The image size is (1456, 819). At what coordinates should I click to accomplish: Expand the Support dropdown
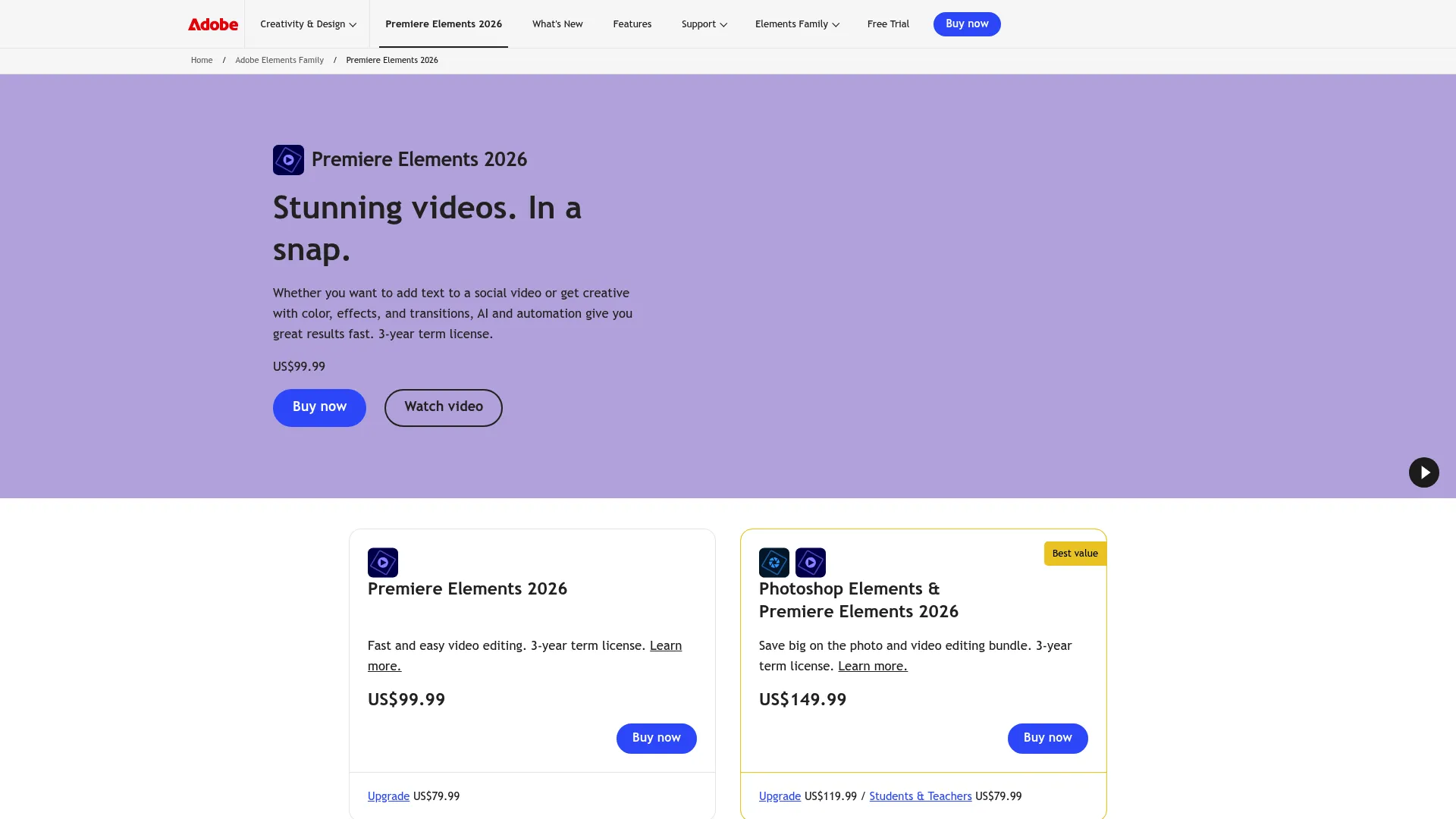704,24
